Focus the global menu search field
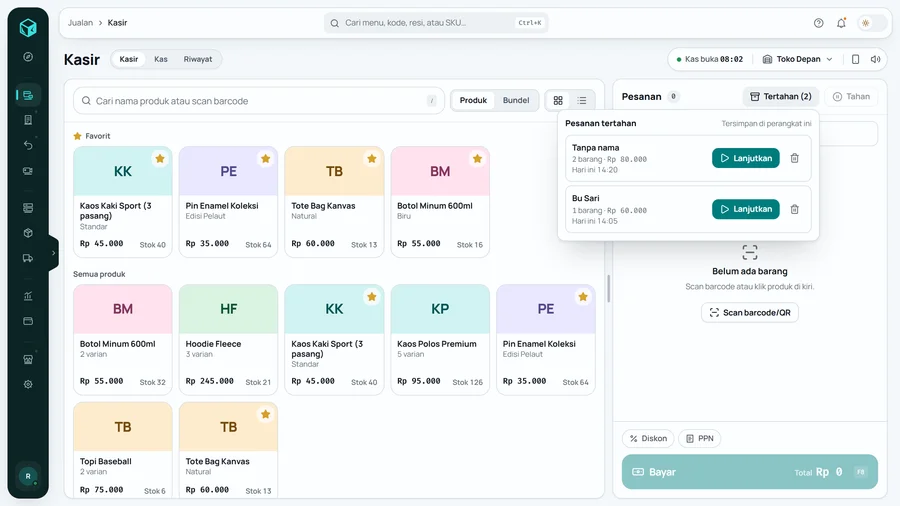 (x=436, y=23)
